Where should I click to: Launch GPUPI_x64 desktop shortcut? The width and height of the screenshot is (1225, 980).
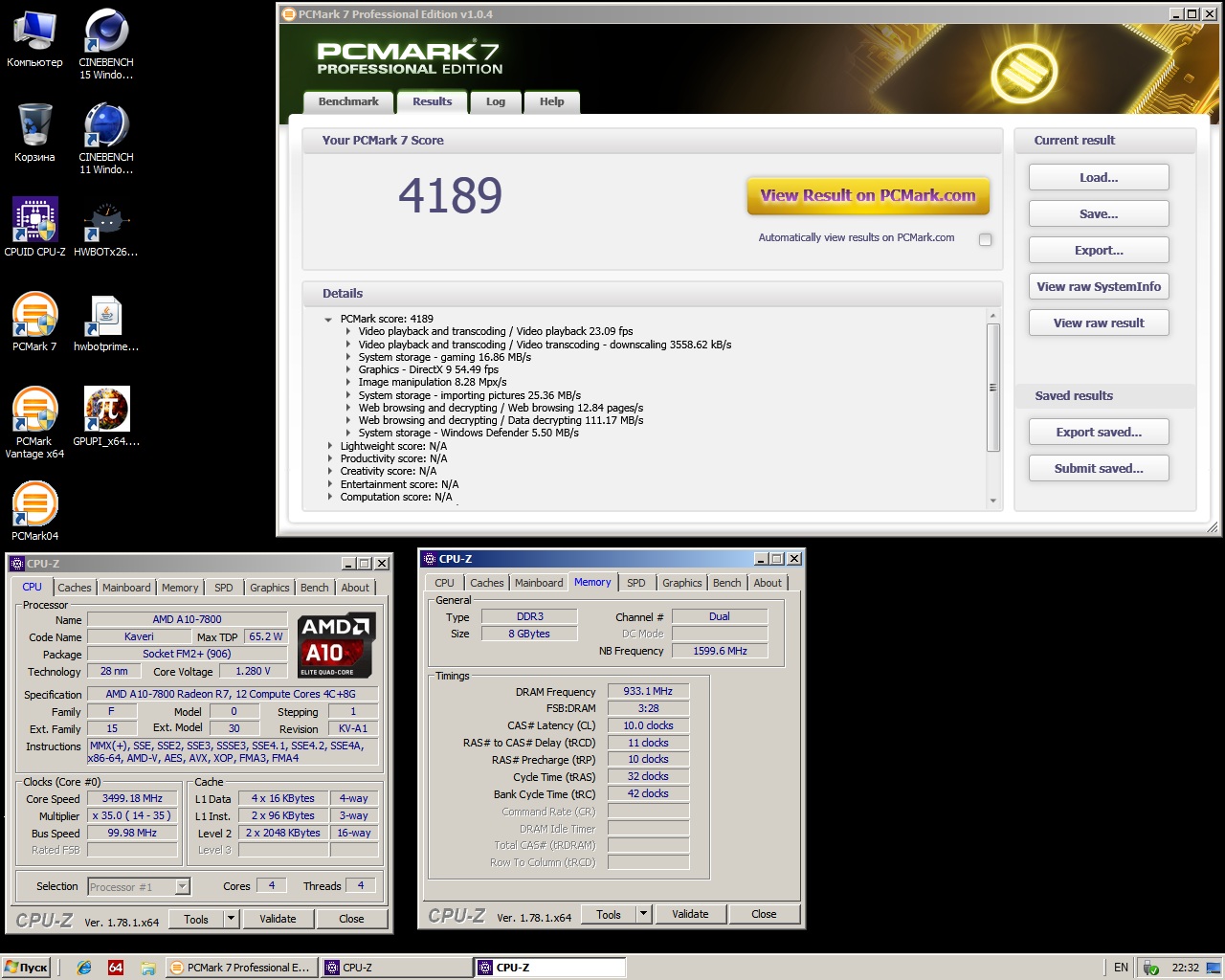(105, 416)
